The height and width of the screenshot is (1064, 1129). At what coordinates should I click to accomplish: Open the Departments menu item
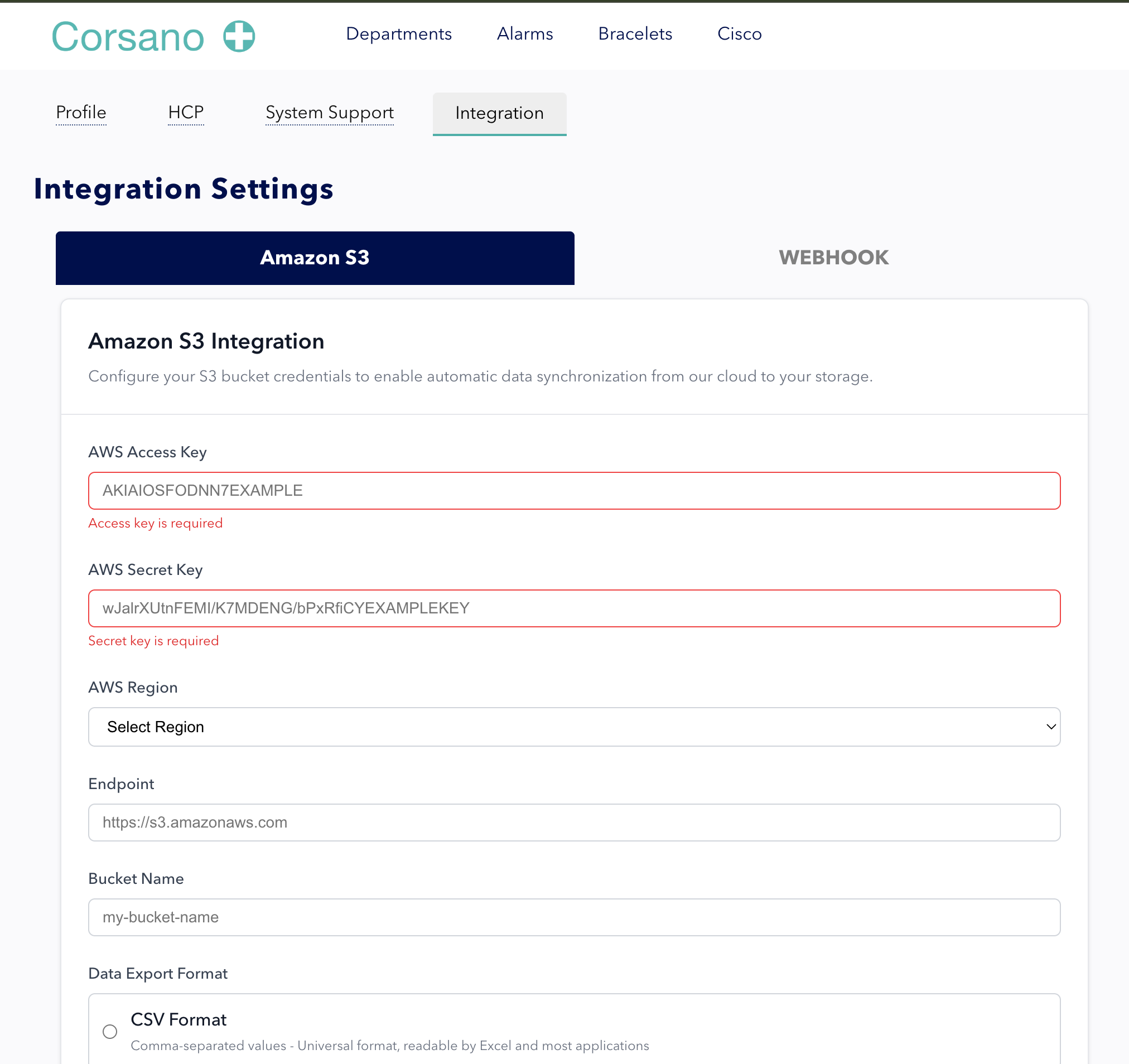click(x=399, y=34)
